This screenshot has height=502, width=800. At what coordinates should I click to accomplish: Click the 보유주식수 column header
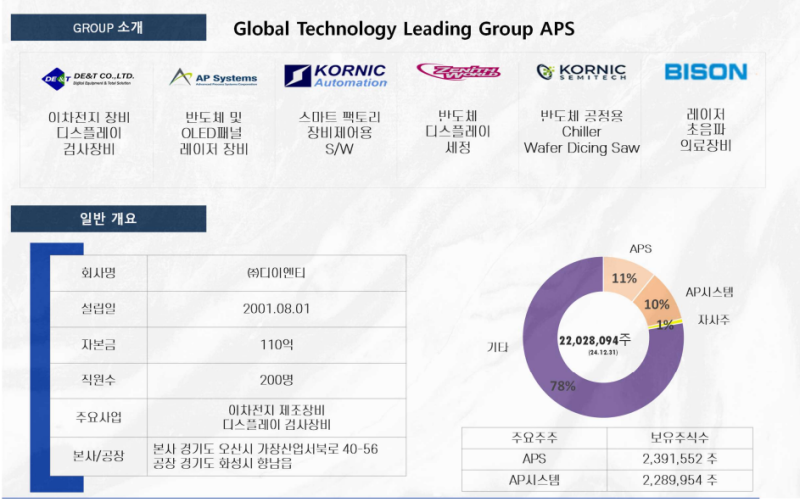tap(678, 439)
